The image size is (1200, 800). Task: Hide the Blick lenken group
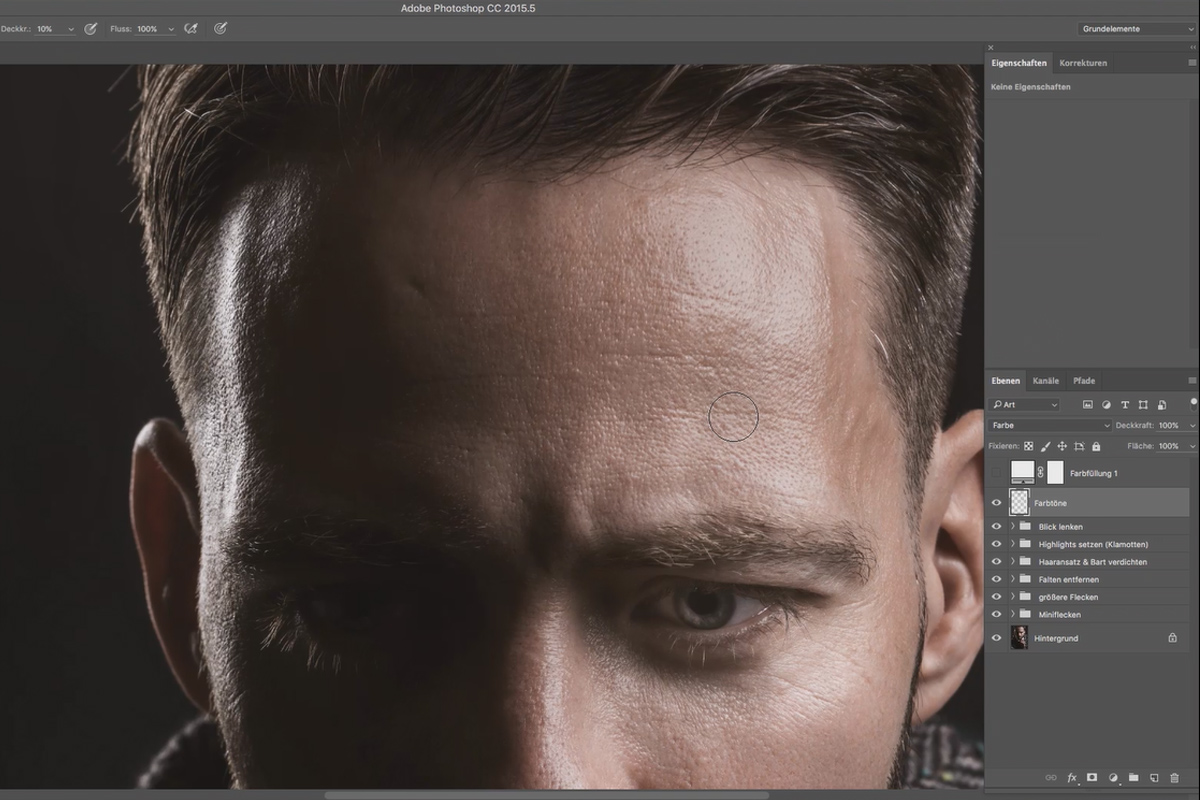click(996, 526)
